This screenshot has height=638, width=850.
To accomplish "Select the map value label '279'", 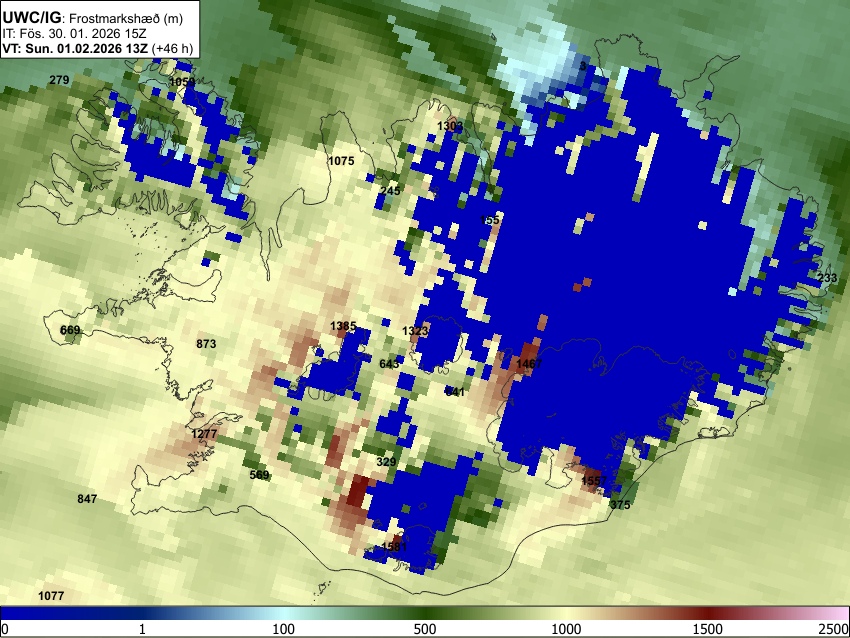I will [x=59, y=80].
